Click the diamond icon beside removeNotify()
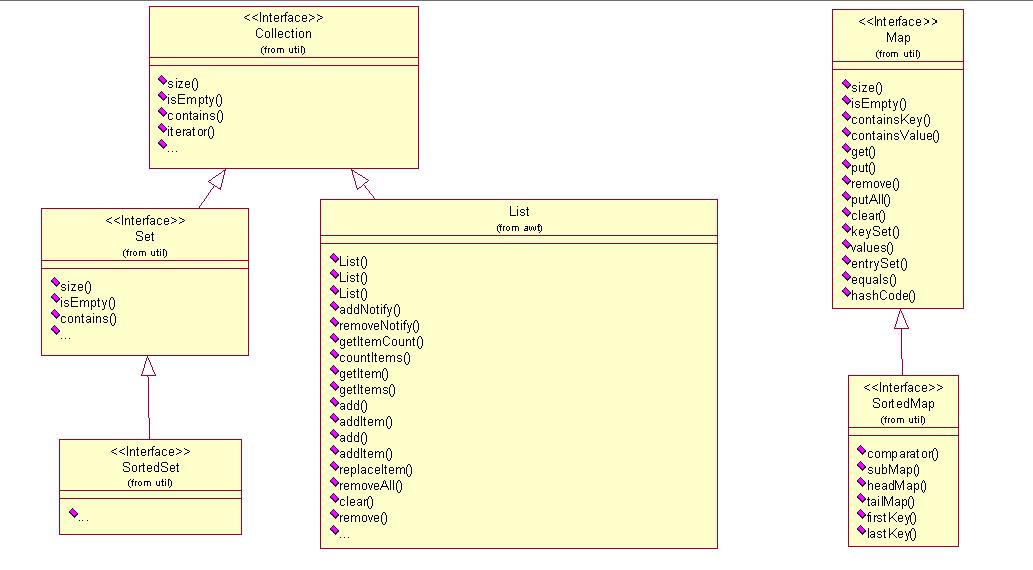Image resolution: width=1033 pixels, height=570 pixels. tap(334, 322)
